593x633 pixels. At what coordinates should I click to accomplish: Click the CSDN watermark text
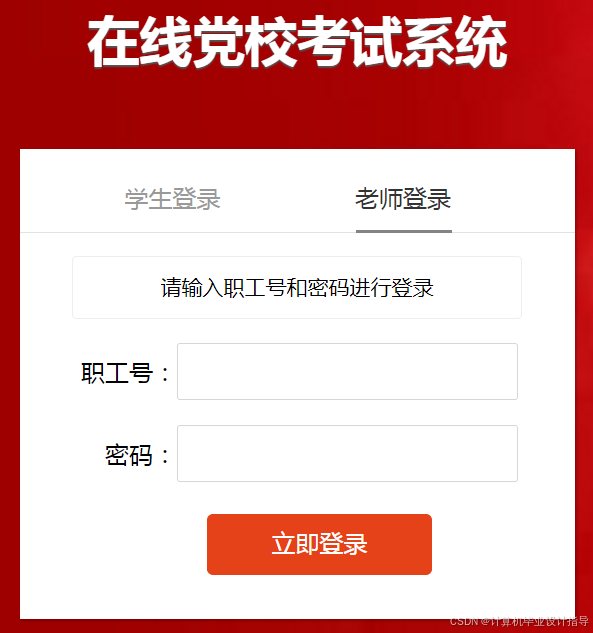pos(519,621)
